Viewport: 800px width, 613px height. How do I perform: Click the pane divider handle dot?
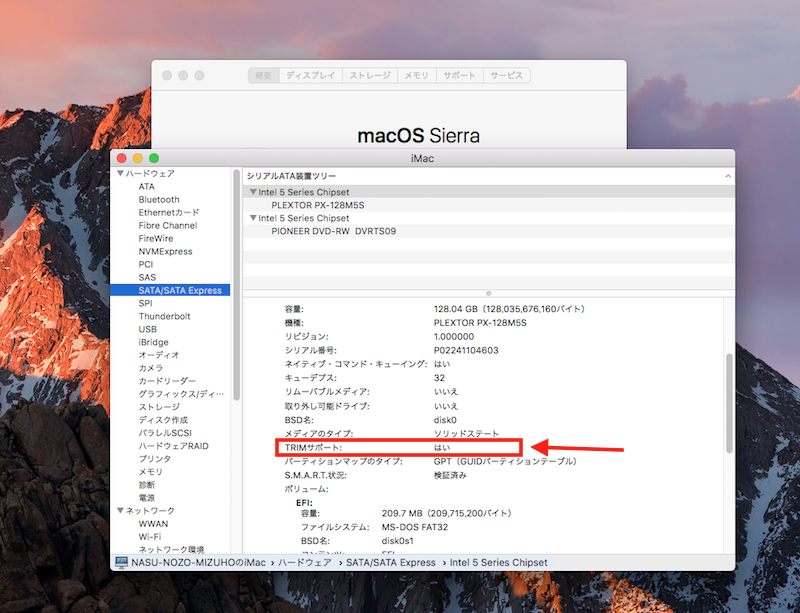[488, 293]
